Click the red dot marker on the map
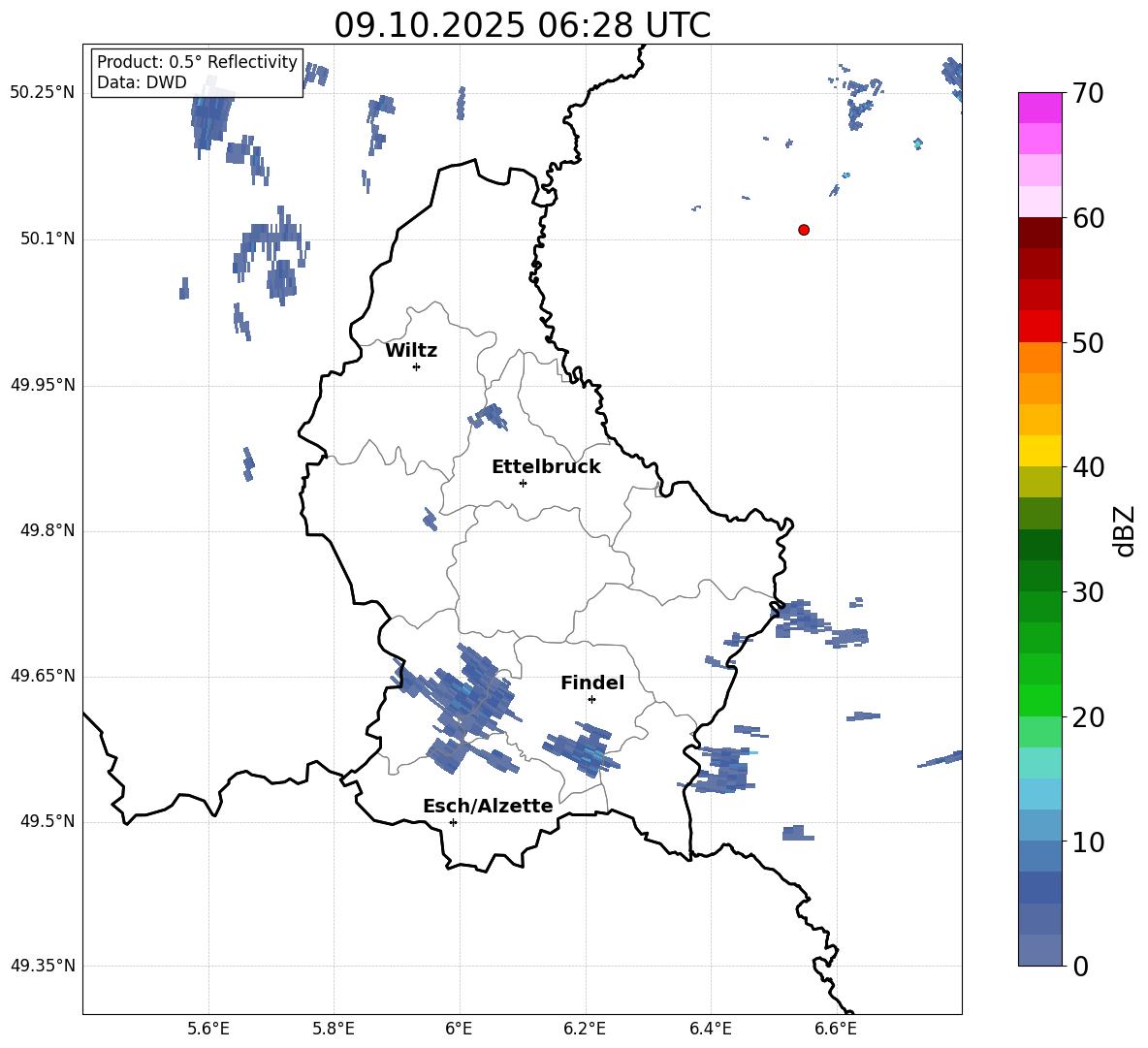This screenshot has width=1148, height=1048. pyautogui.click(x=804, y=230)
